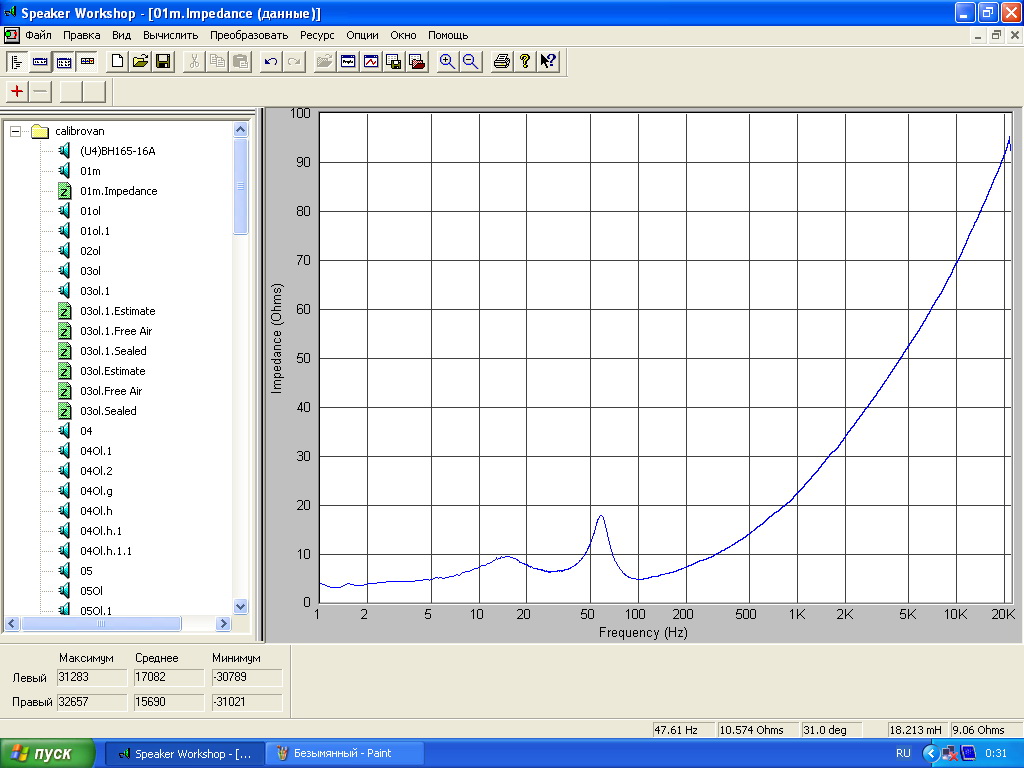Viewport: 1024px width, 768px height.
Task: Click the Print icon in toolbar
Action: click(502, 61)
